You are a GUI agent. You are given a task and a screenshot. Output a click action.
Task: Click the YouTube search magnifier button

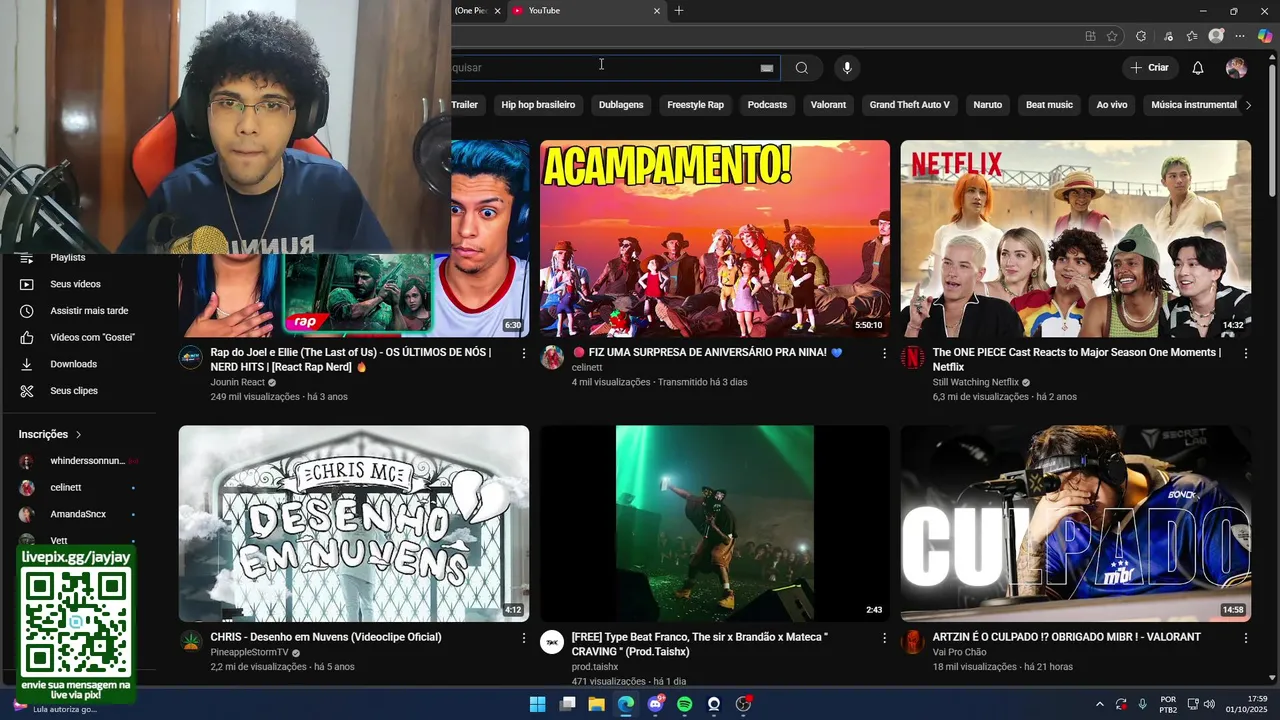[802, 68]
